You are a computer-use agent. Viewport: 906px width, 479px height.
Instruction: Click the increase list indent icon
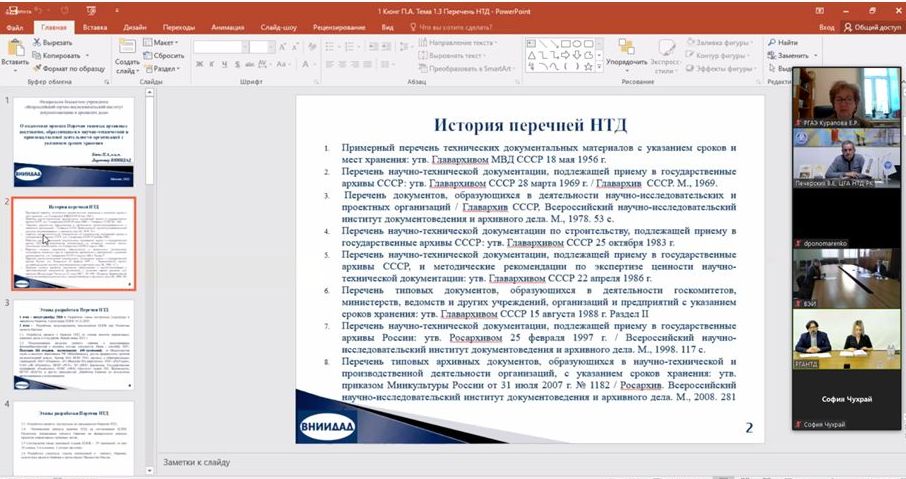[x=386, y=46]
